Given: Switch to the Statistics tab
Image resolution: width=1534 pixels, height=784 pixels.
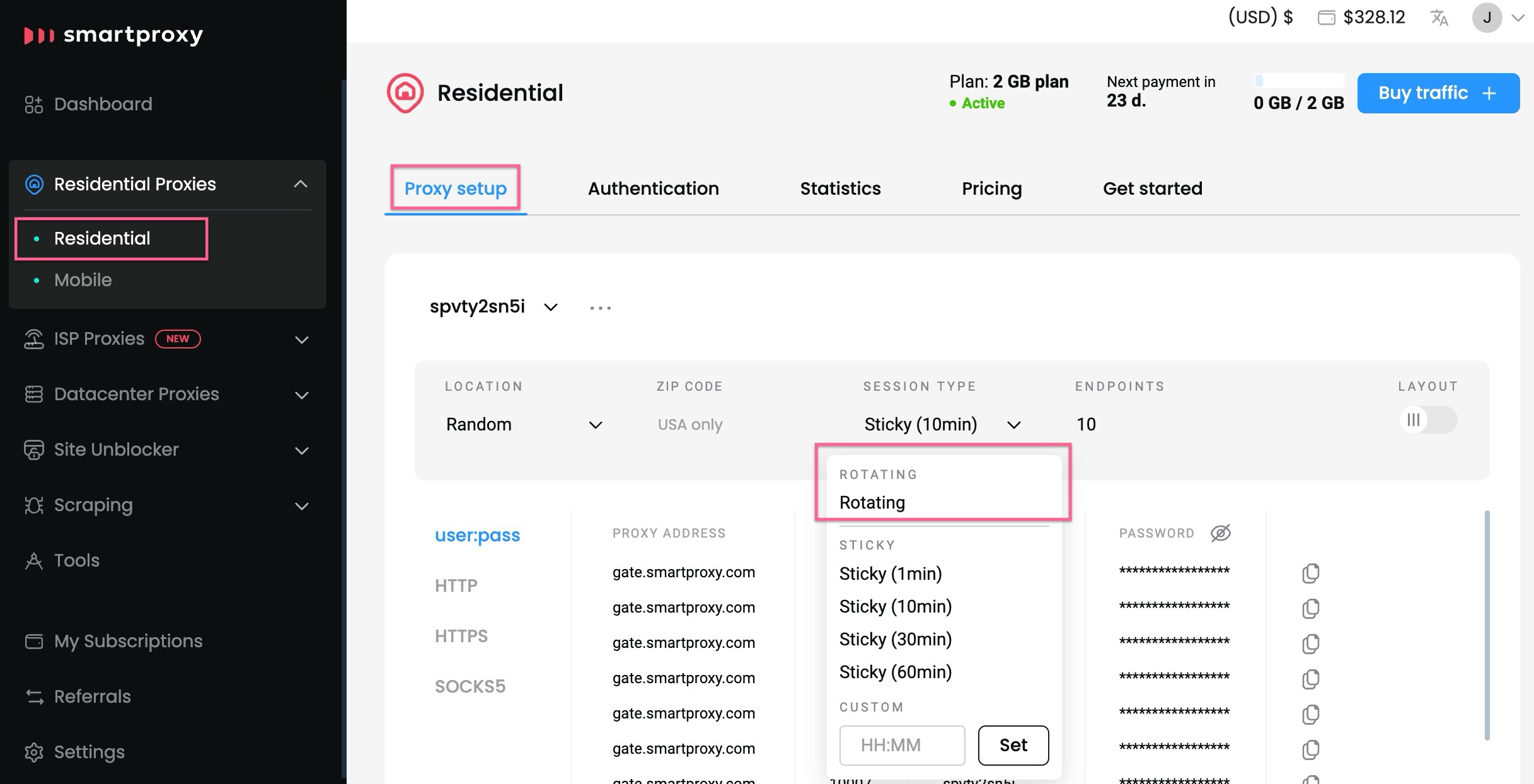Looking at the screenshot, I should tap(841, 188).
